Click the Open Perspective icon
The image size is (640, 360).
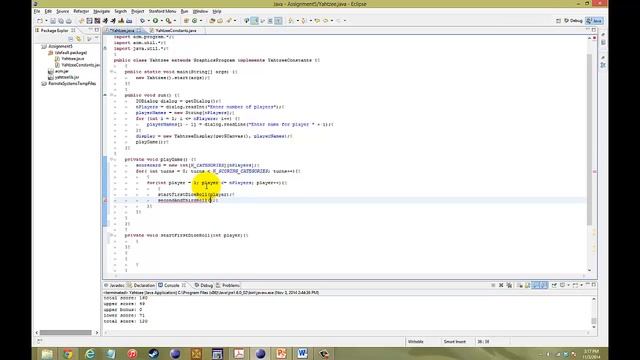(558, 21)
